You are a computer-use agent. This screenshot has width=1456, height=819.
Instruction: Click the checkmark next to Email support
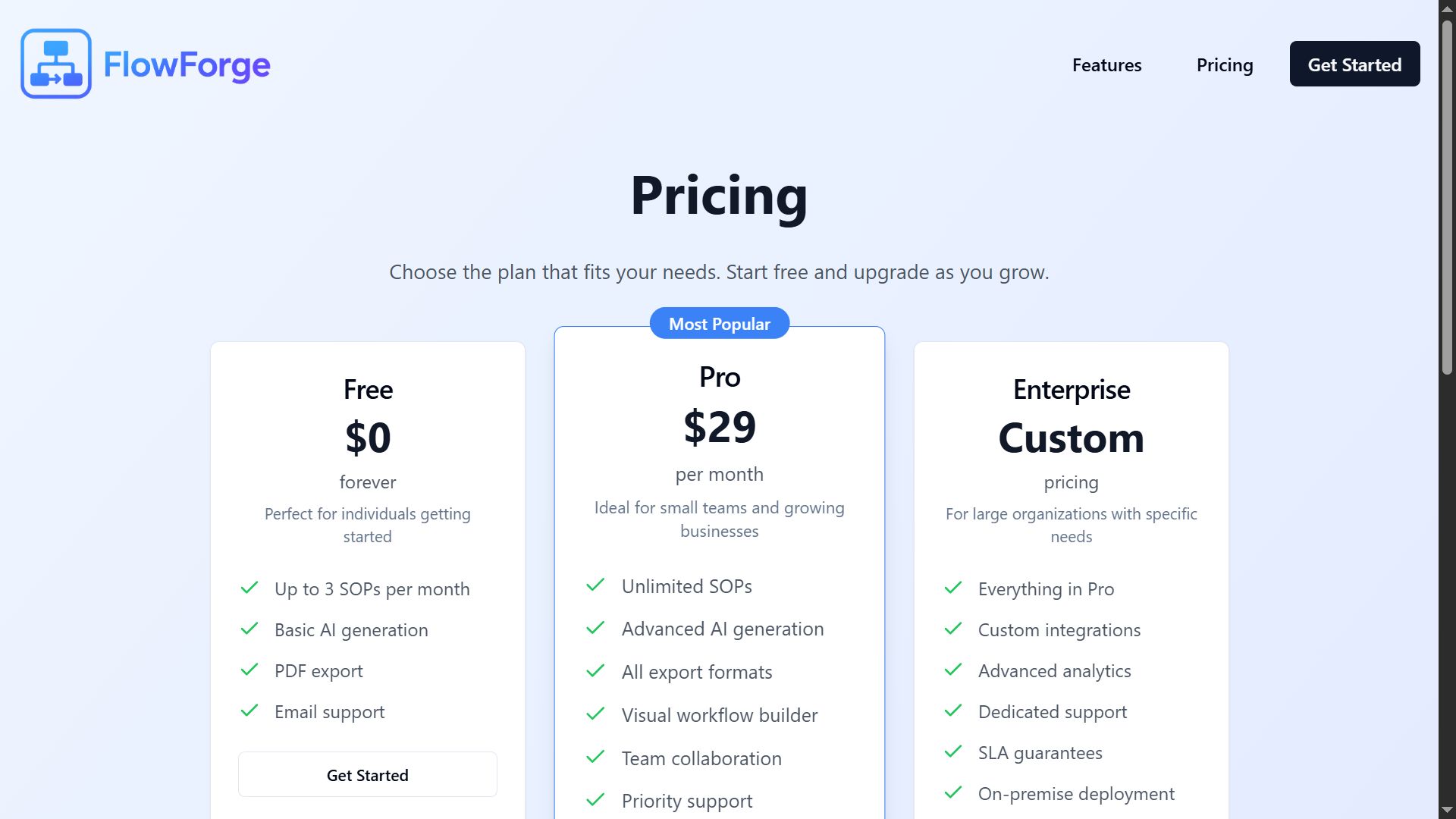pos(249,711)
